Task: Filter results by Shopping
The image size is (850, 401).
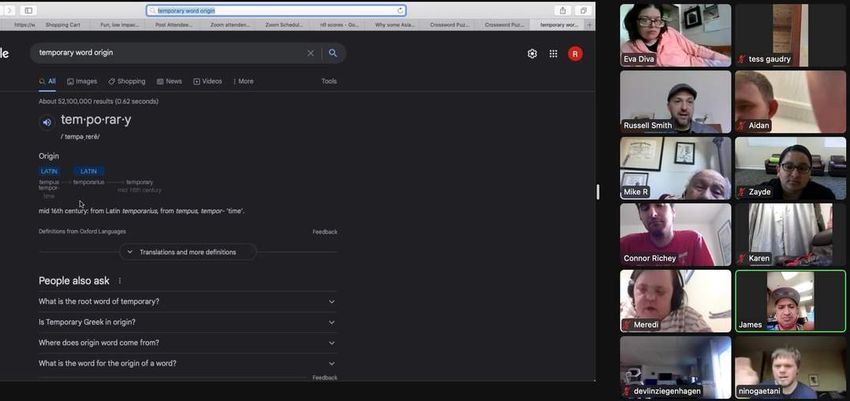Action: click(127, 82)
